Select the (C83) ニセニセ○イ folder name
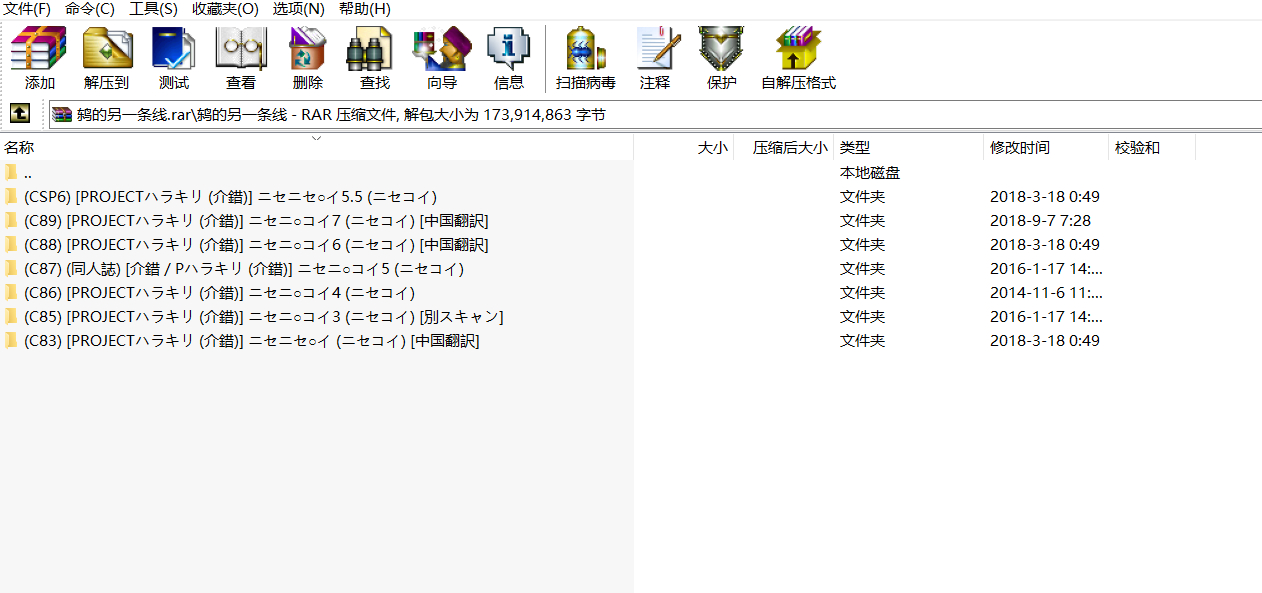The image size is (1262, 593). point(251,341)
